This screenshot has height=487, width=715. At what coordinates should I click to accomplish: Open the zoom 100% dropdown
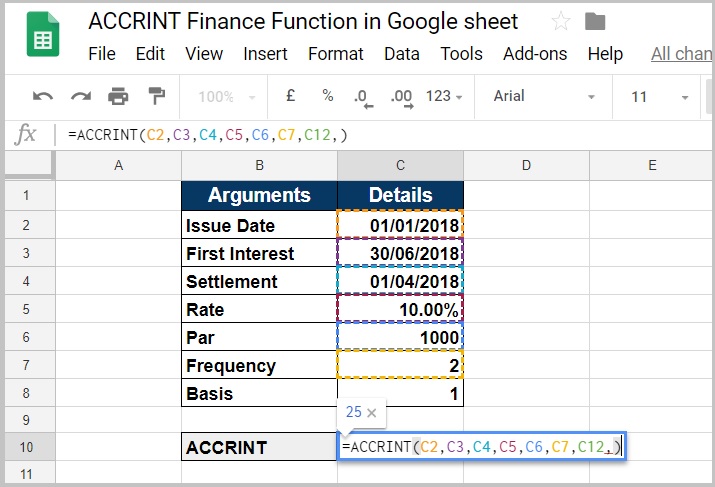pyautogui.click(x=226, y=97)
